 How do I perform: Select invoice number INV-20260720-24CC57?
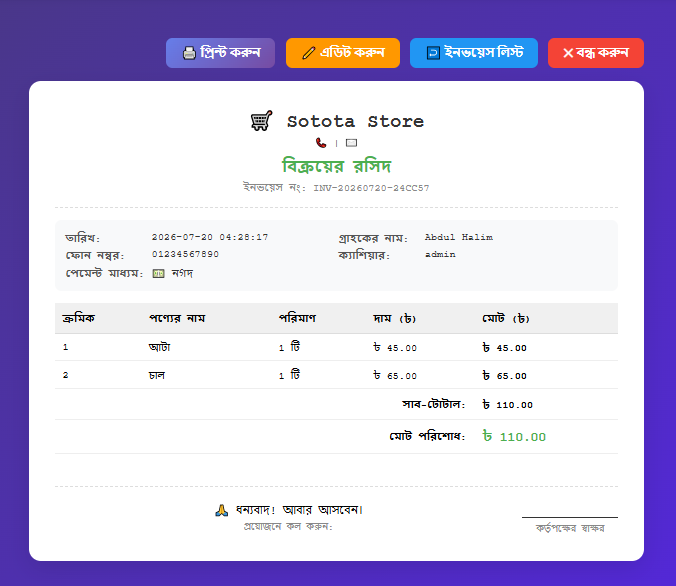[371, 188]
